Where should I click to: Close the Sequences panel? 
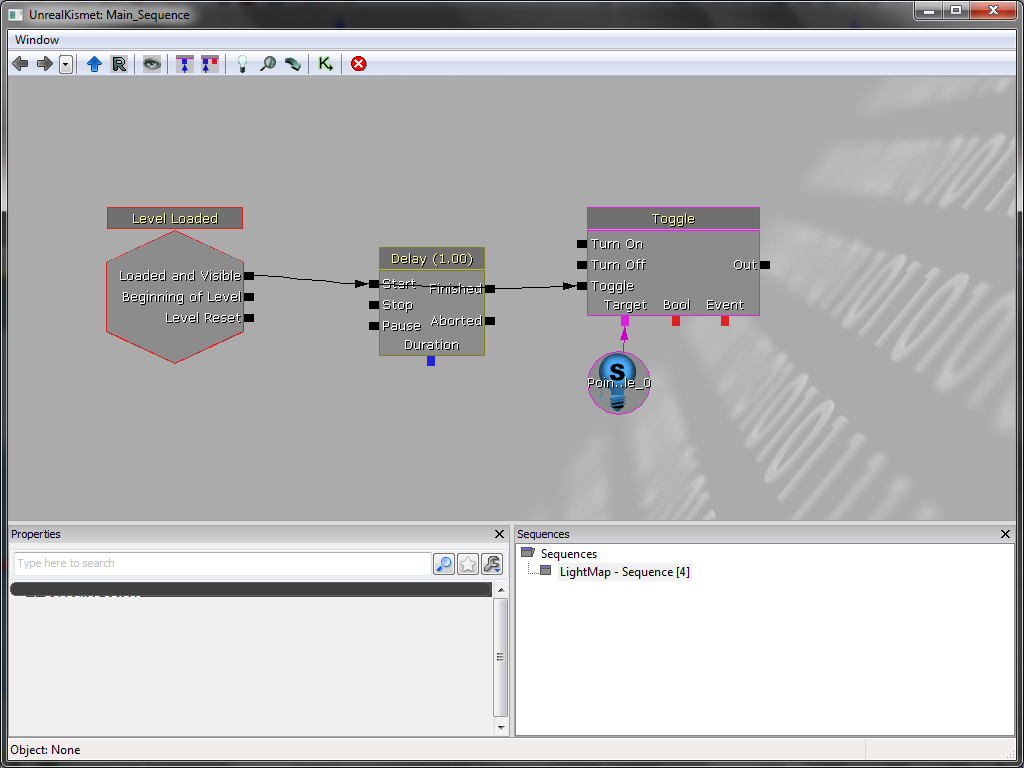pos(1006,535)
